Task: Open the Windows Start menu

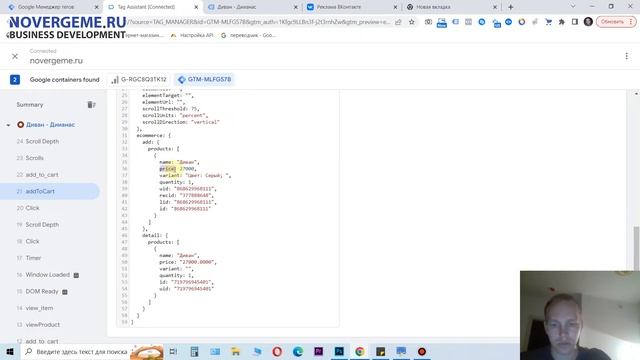Action: pos(10,351)
